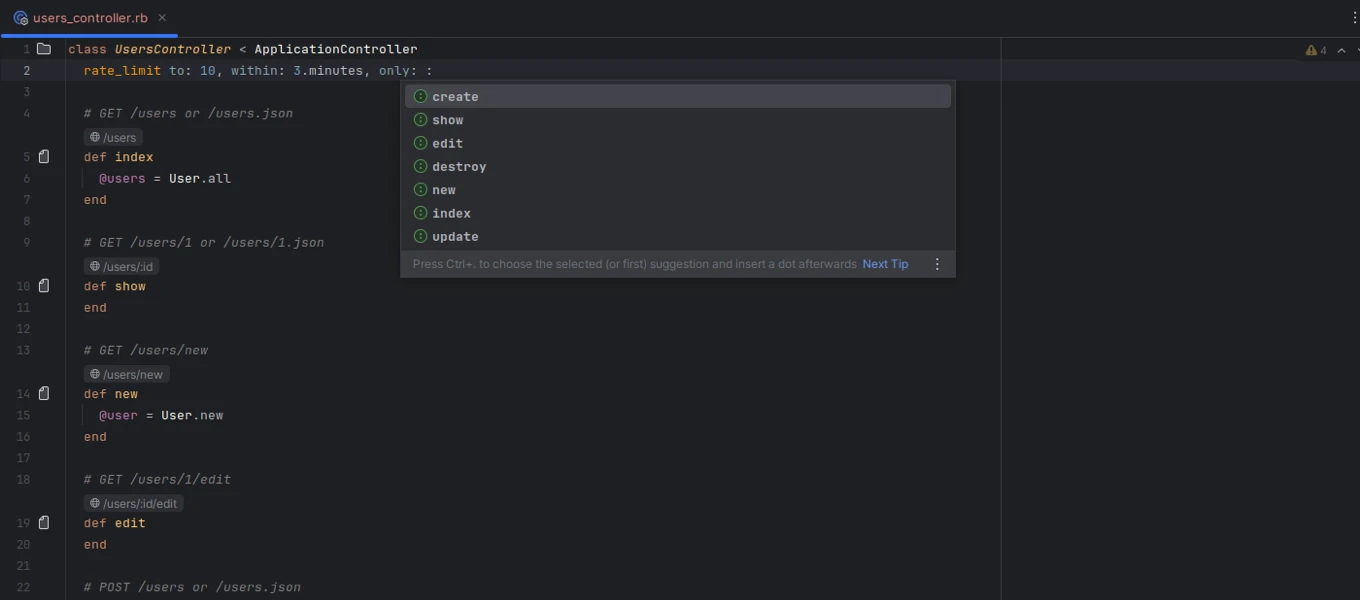Click ApplicationController in the class declaration
The height and width of the screenshot is (600, 1360).
(335, 49)
